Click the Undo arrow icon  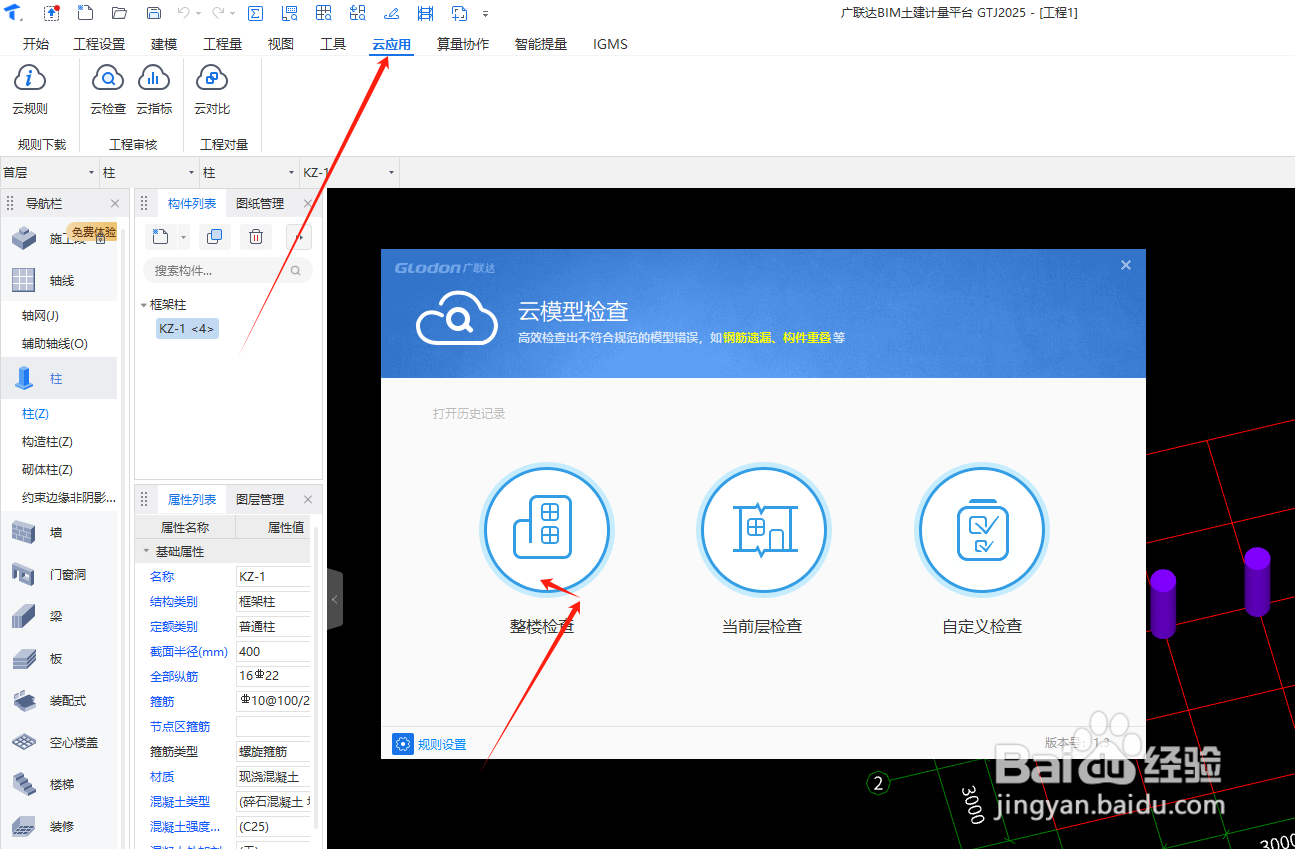(x=183, y=13)
